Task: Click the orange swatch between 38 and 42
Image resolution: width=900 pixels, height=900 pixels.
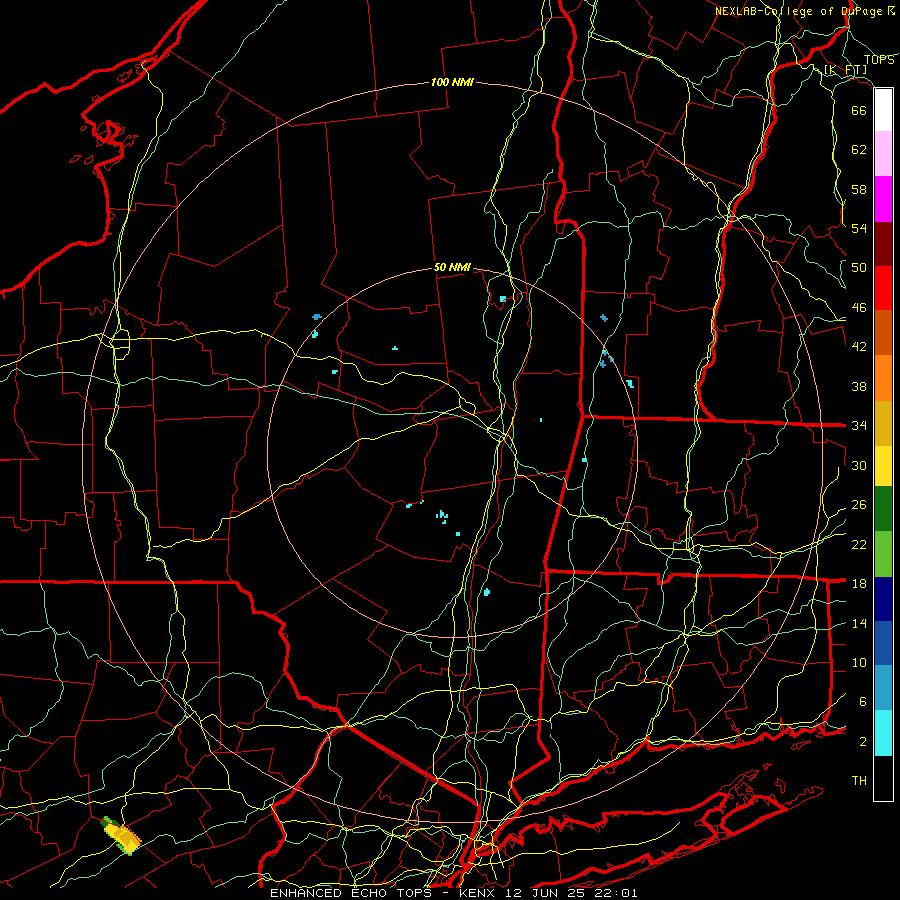Action: pyautogui.click(x=883, y=378)
